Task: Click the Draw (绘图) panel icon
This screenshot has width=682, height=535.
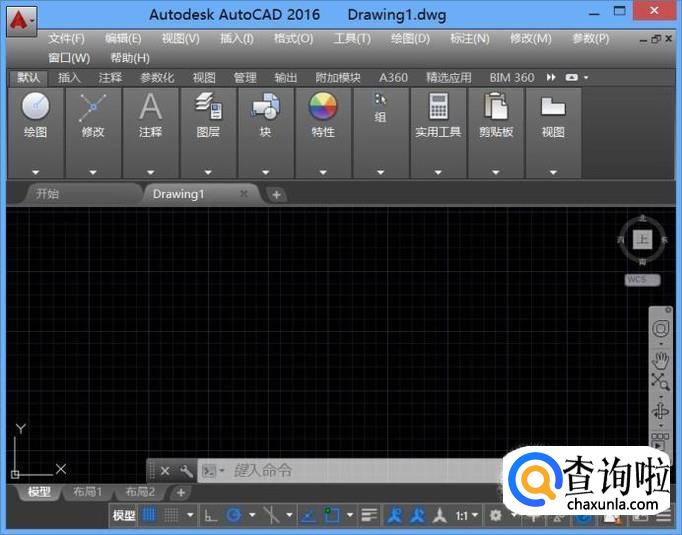Action: (x=36, y=108)
